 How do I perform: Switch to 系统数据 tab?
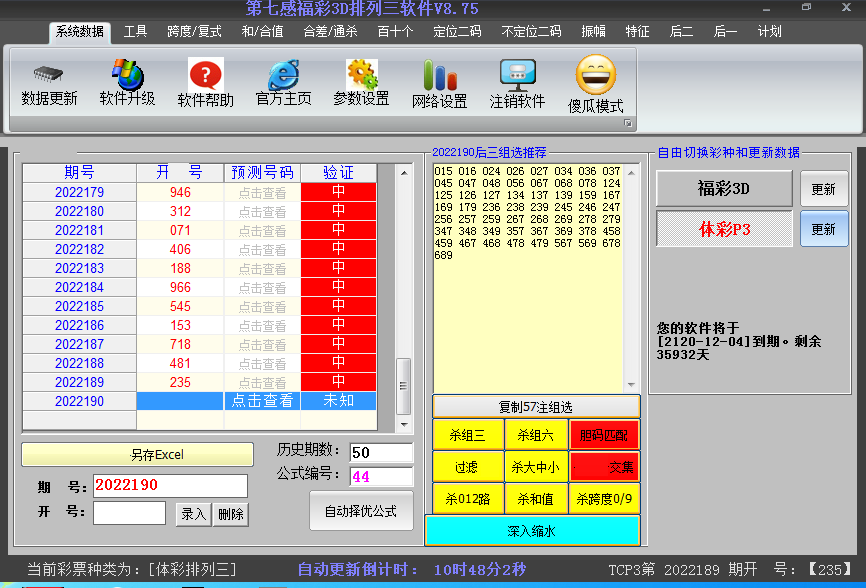(80, 31)
